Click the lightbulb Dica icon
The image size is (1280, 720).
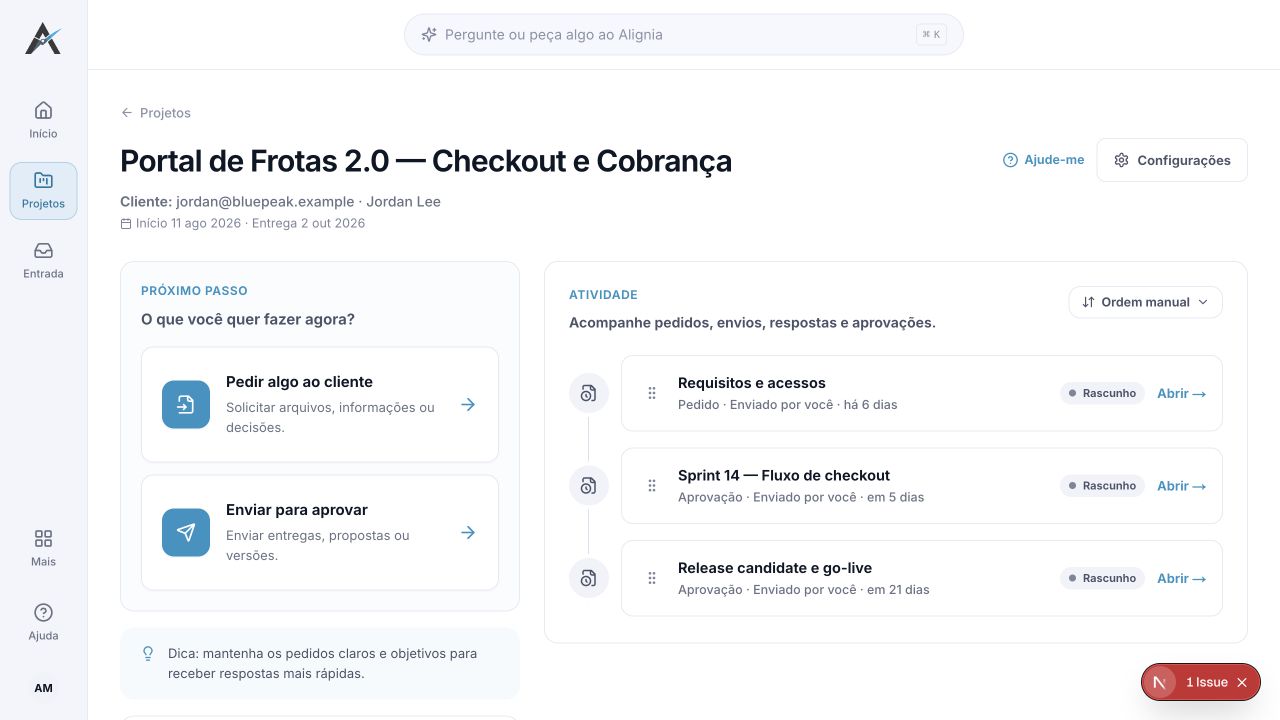pyautogui.click(x=148, y=654)
